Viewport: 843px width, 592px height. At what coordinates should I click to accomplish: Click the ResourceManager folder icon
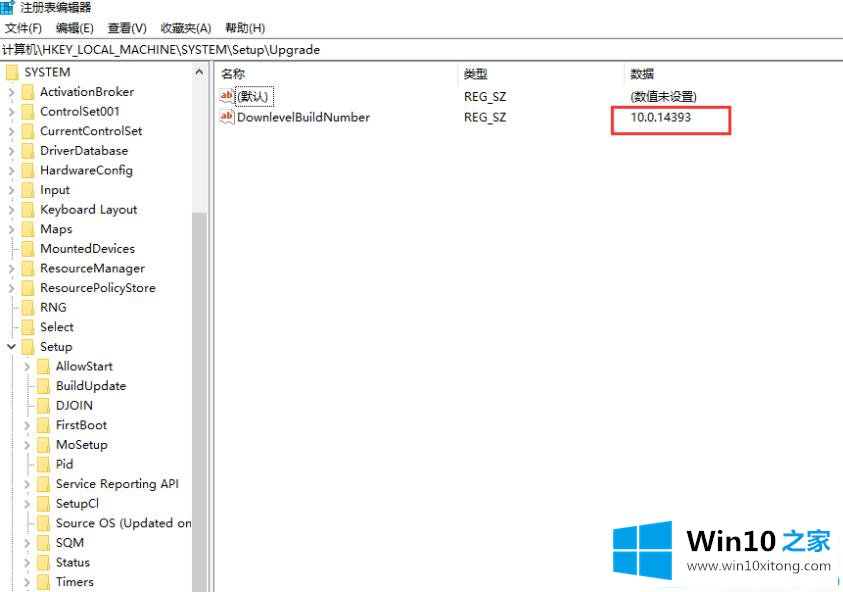coord(28,268)
